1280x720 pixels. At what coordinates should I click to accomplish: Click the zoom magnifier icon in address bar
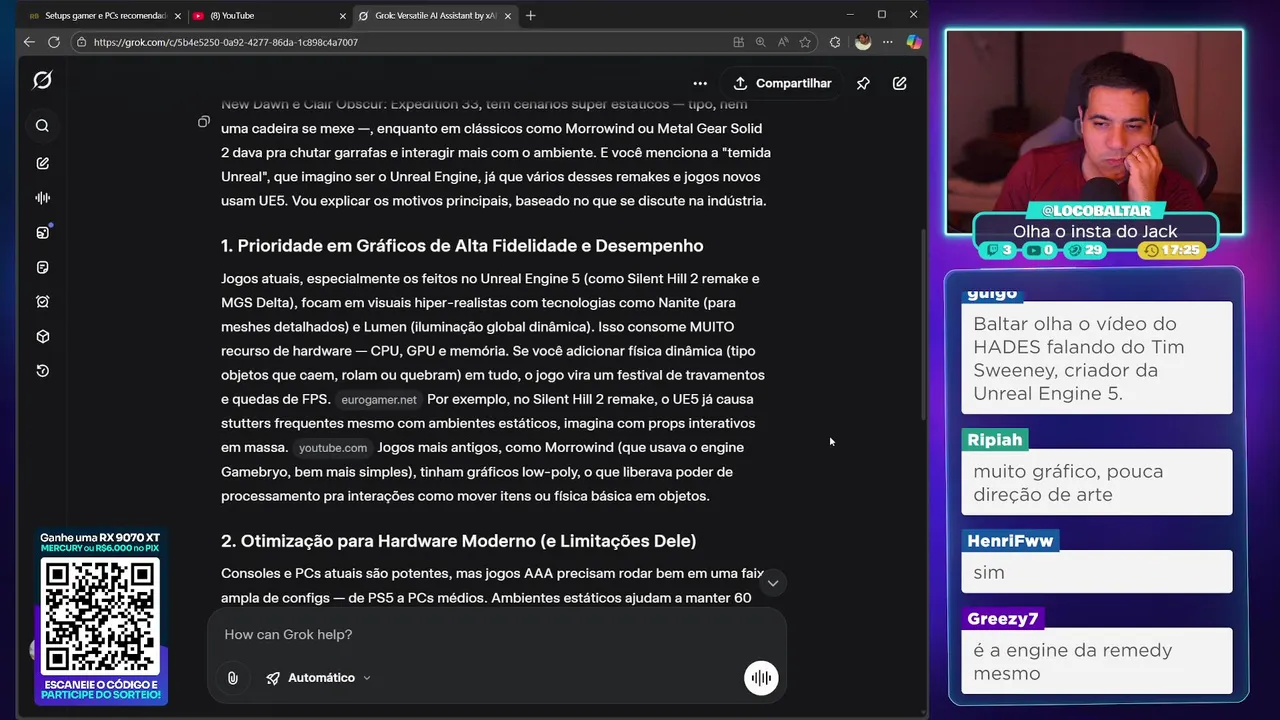760,42
